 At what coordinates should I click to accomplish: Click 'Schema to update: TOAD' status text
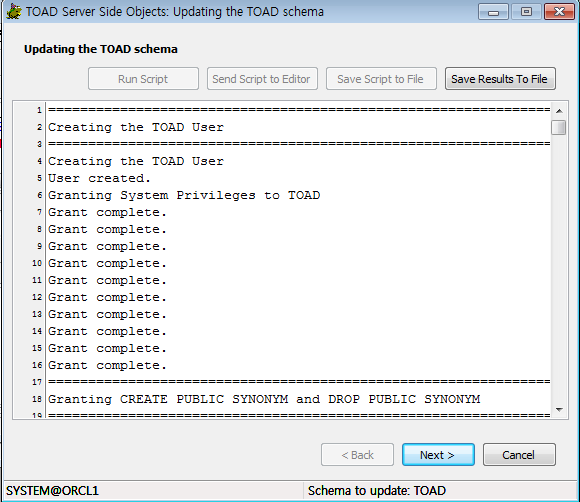coord(377,491)
